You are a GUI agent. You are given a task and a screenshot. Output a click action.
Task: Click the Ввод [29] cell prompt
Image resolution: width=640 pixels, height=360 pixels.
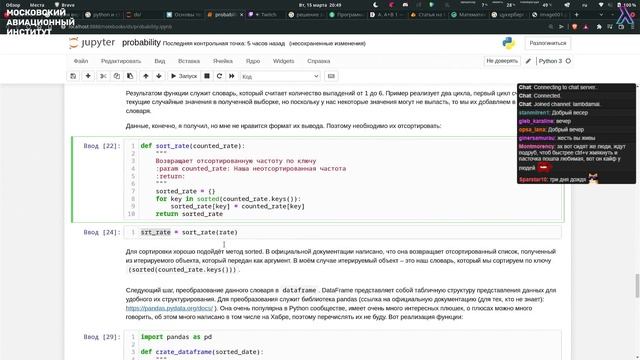pos(102,337)
